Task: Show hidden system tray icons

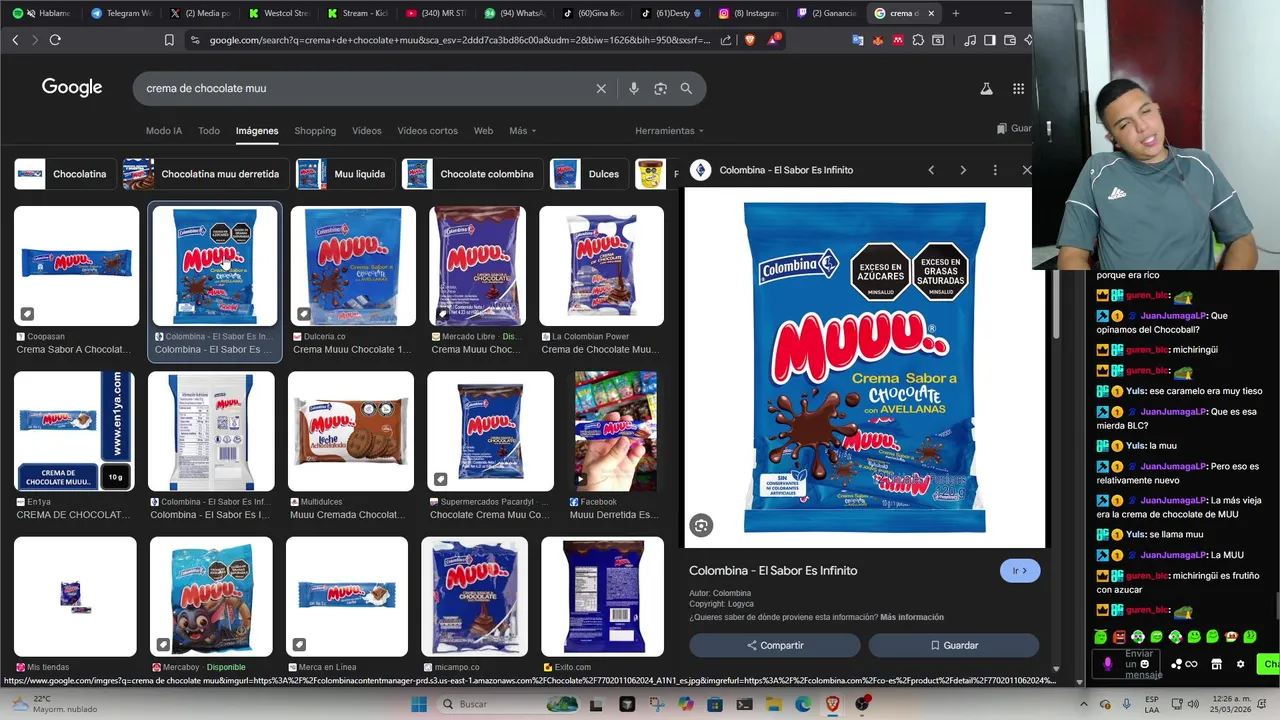Action: [x=1084, y=704]
